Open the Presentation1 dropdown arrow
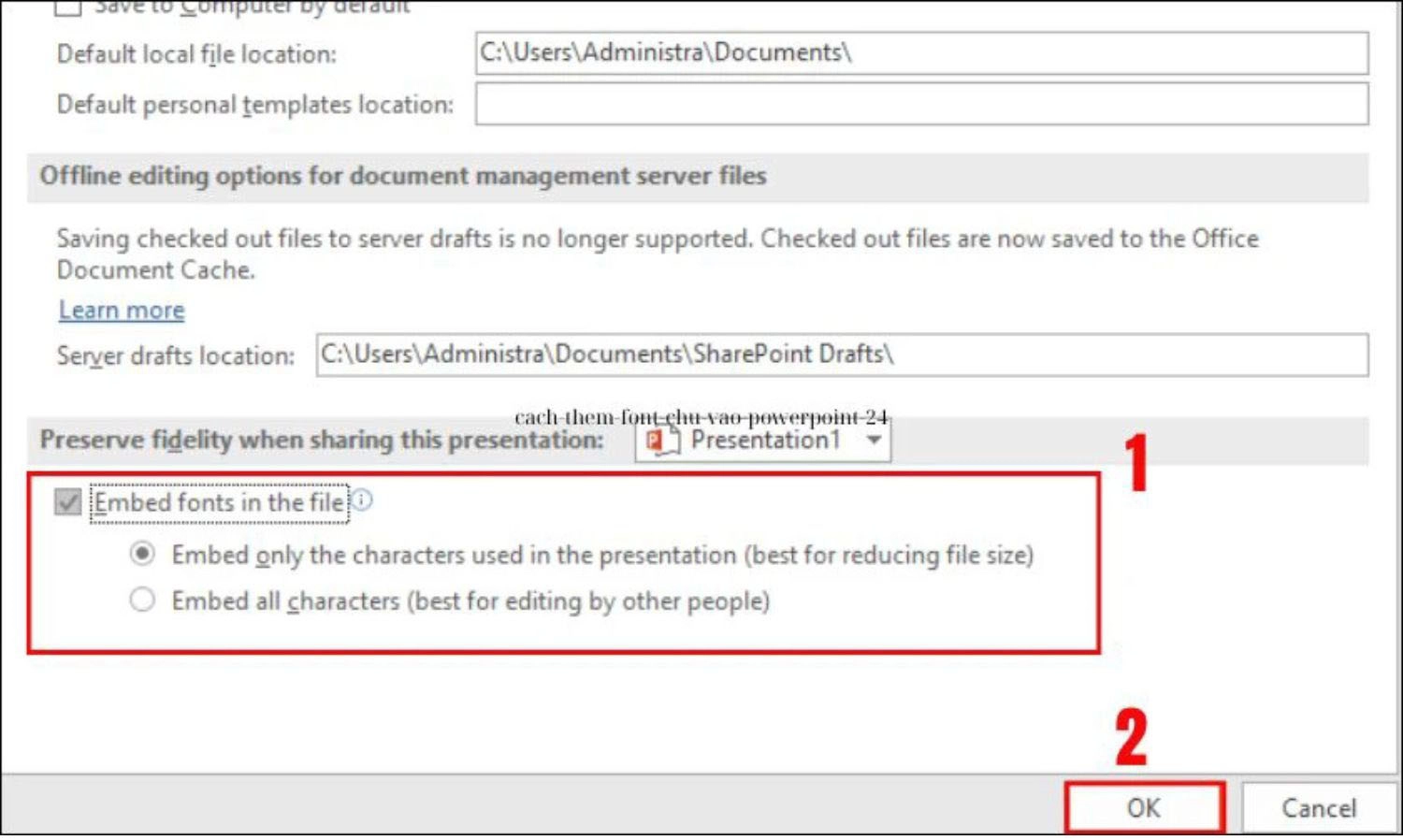Image resolution: width=1403 pixels, height=840 pixels. pos(874,440)
